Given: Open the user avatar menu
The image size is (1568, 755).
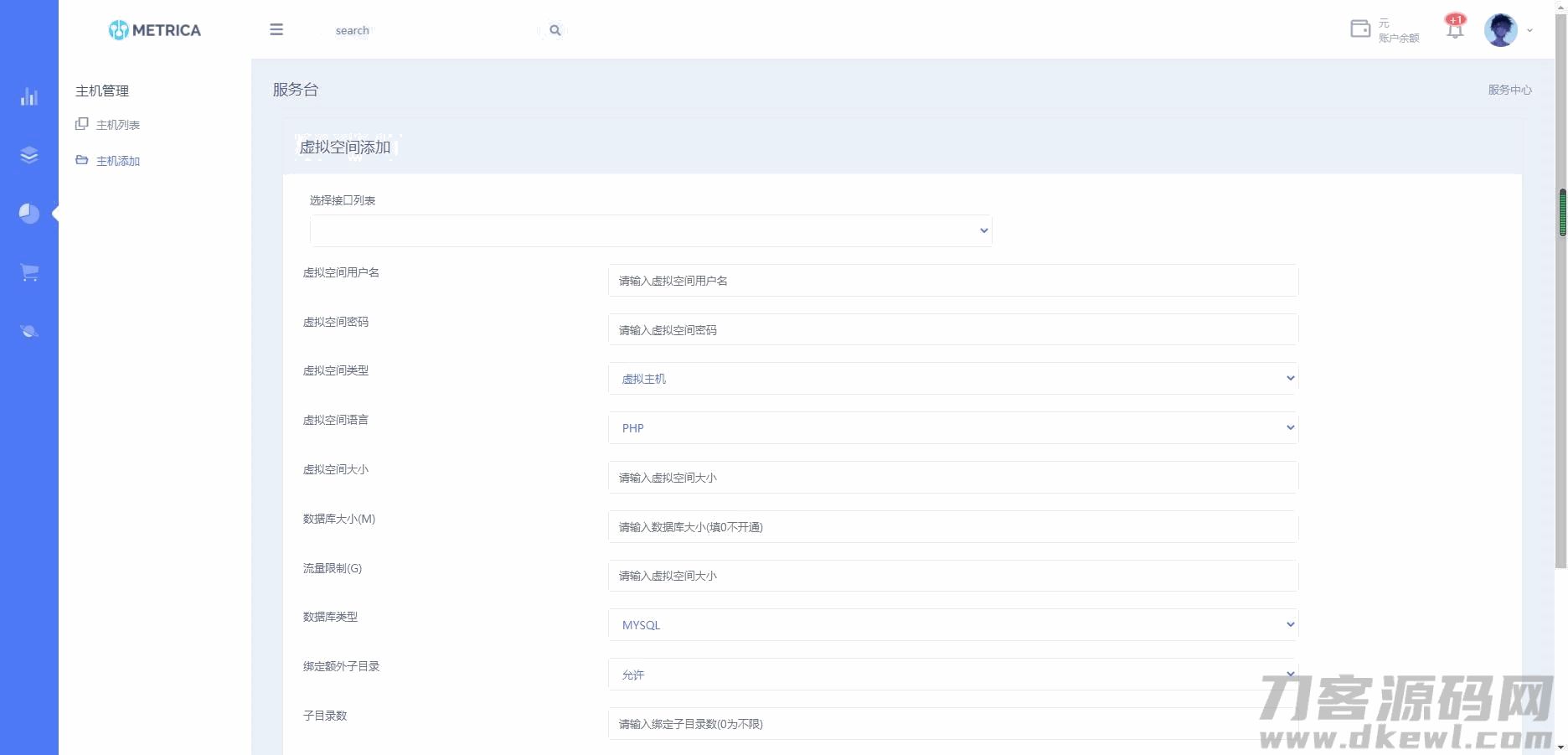Looking at the screenshot, I should (1500, 30).
